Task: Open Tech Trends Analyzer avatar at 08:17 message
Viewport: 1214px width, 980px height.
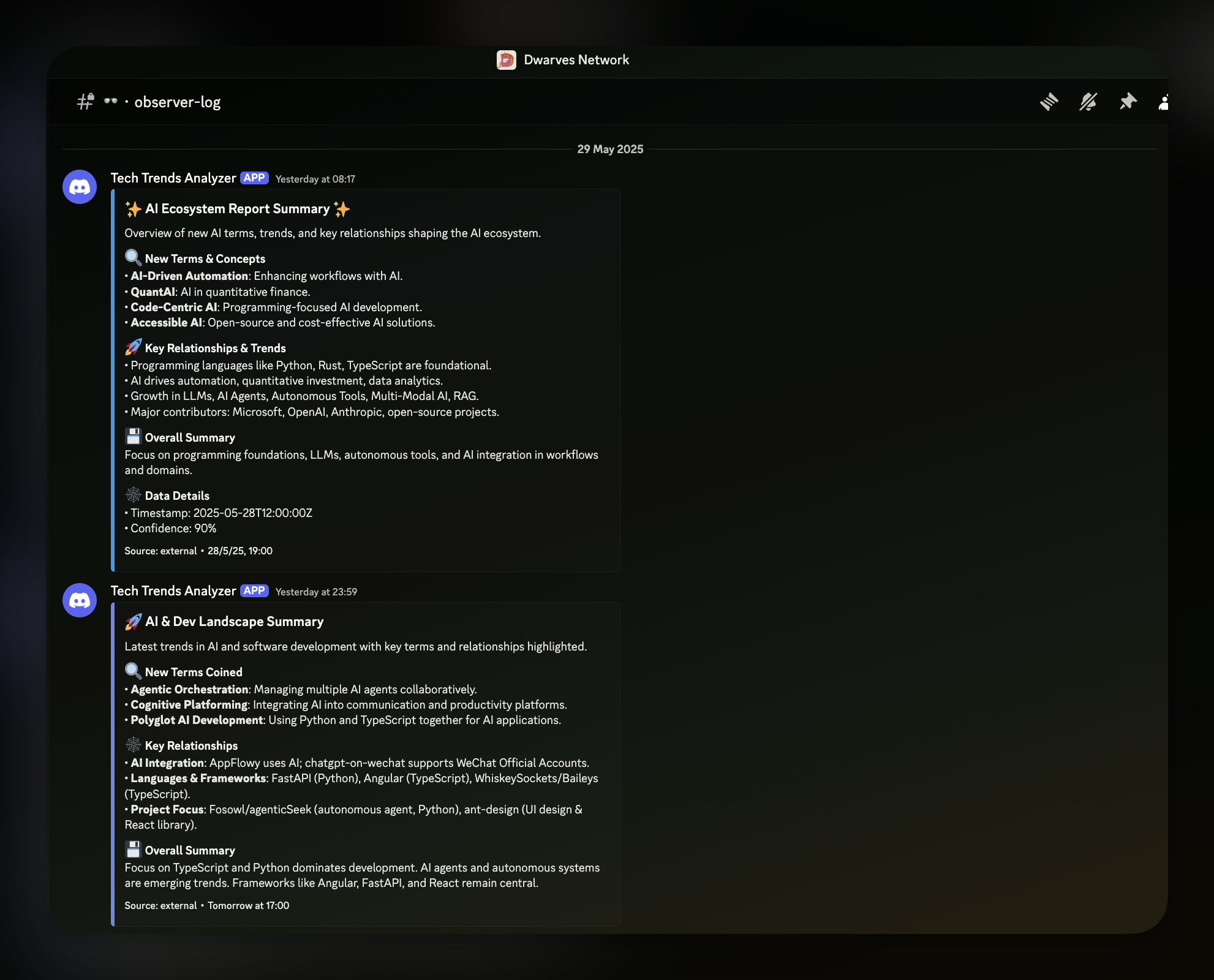Action: (80, 187)
